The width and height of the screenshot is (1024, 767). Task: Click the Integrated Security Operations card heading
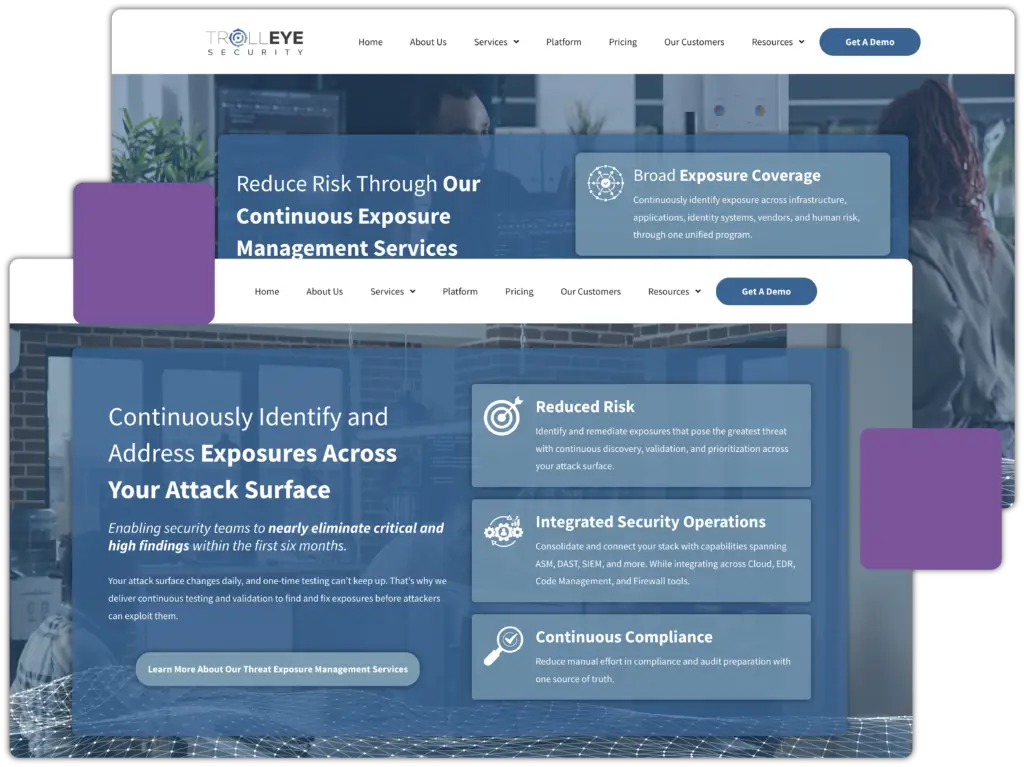click(650, 522)
